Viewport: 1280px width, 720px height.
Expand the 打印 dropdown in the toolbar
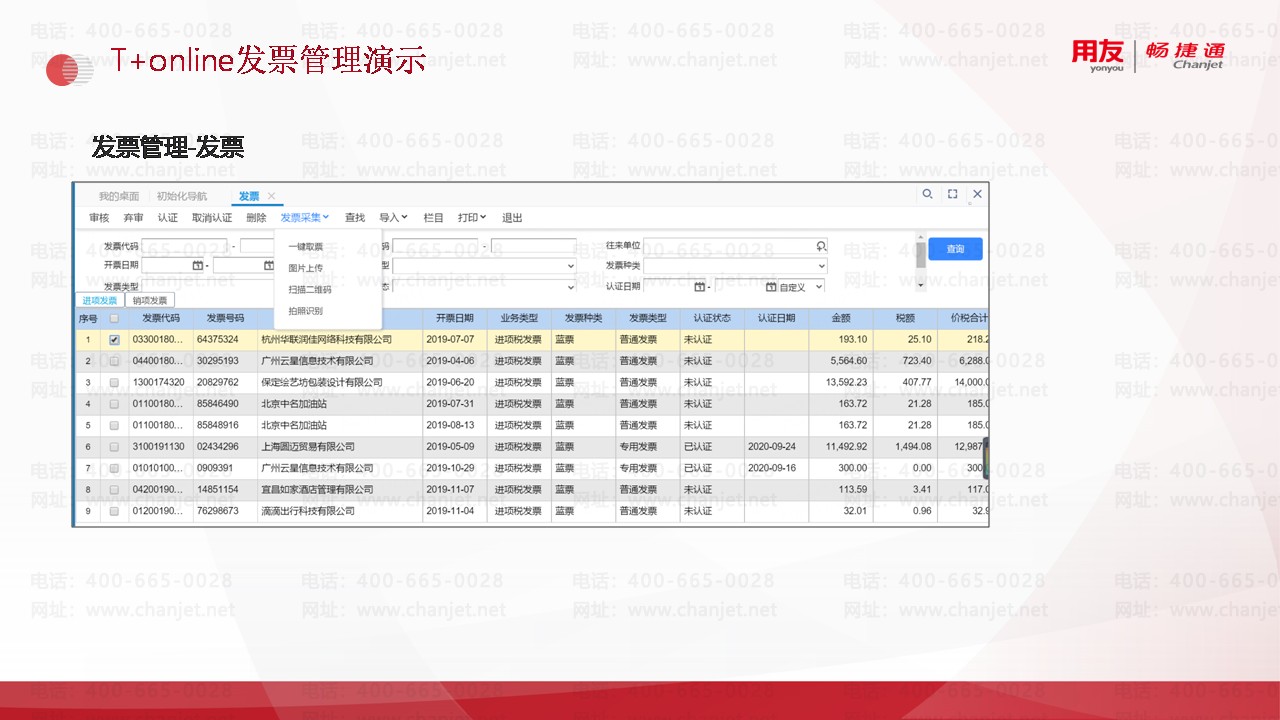pos(472,217)
